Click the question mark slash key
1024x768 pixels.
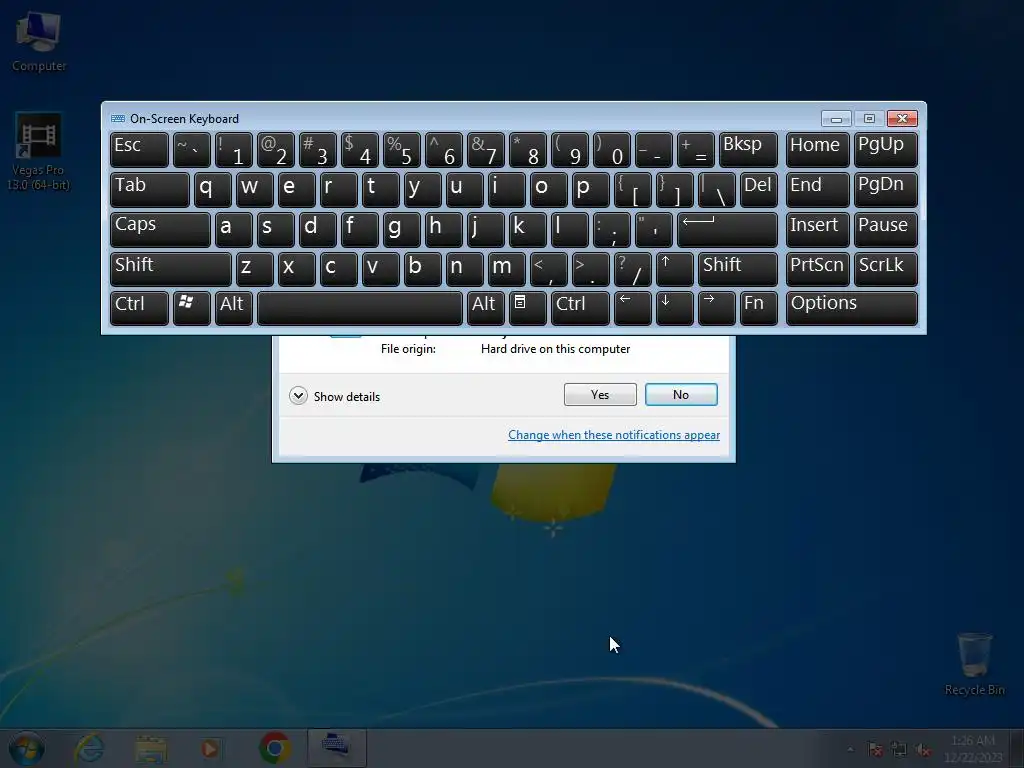(632, 269)
